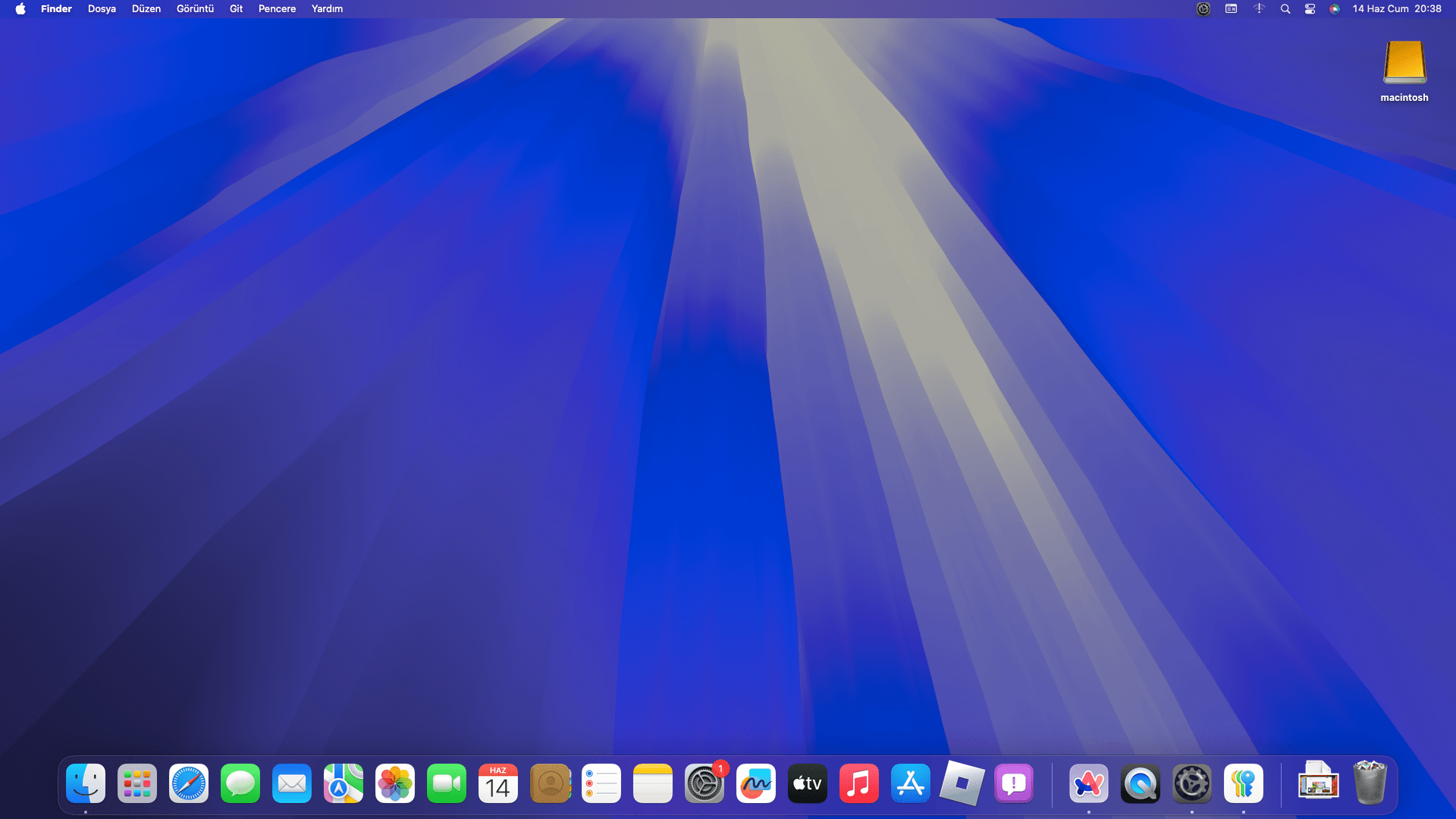1456x819 pixels.
Task: Launch Safari browser from the Dock
Action: (x=189, y=783)
